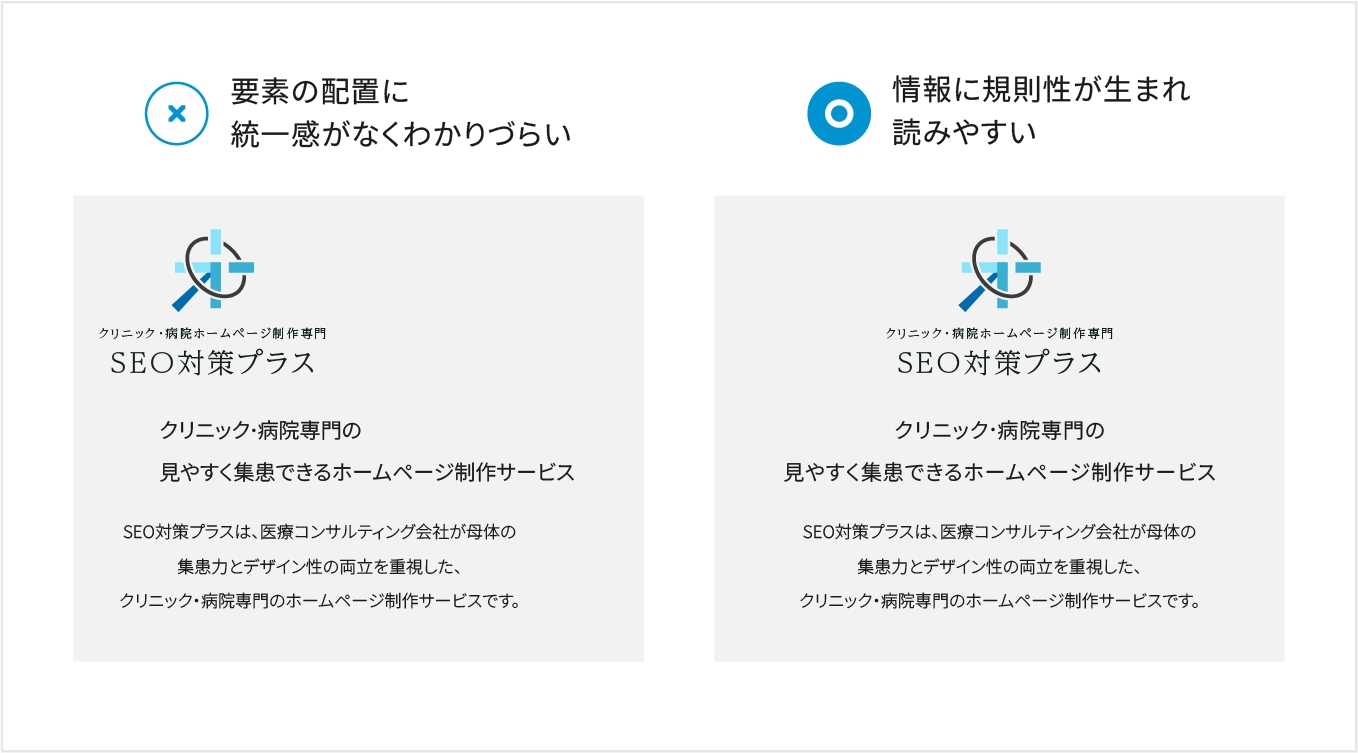Click the 集患力とデザイン性 line in the misaligned card

(x=318, y=567)
